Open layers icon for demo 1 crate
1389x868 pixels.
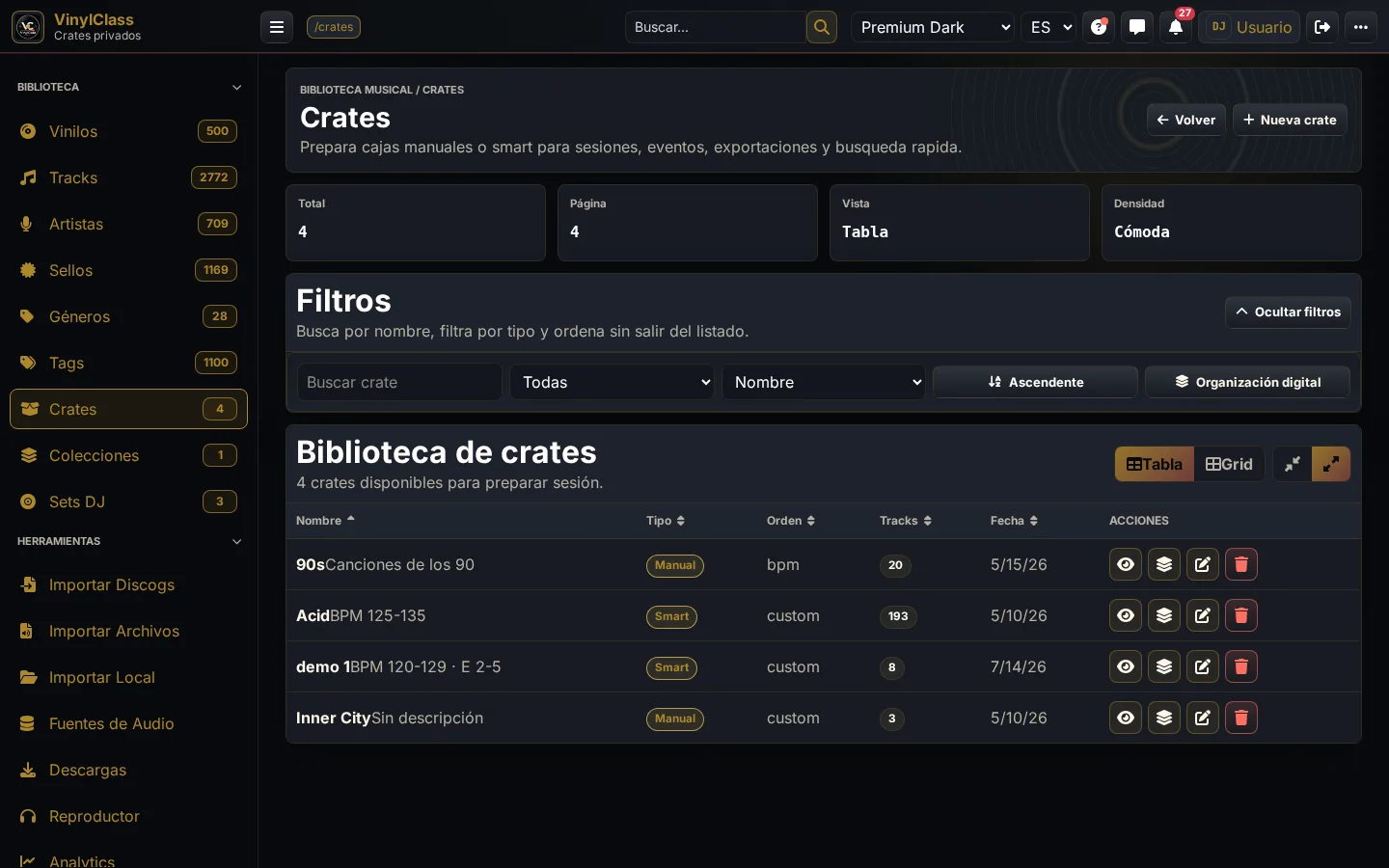[x=1164, y=666]
